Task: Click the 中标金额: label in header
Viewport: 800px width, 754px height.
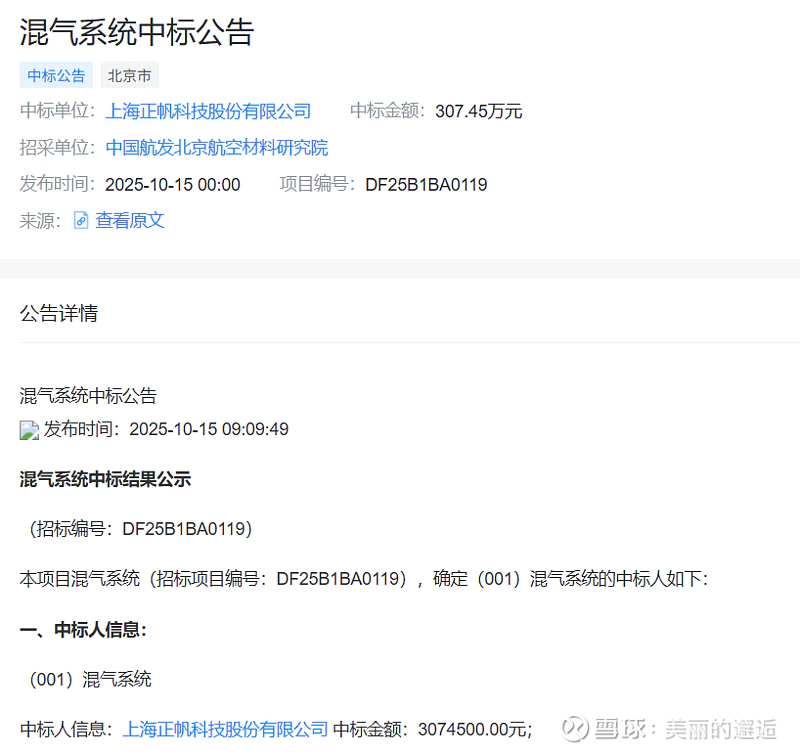Action: (x=388, y=111)
